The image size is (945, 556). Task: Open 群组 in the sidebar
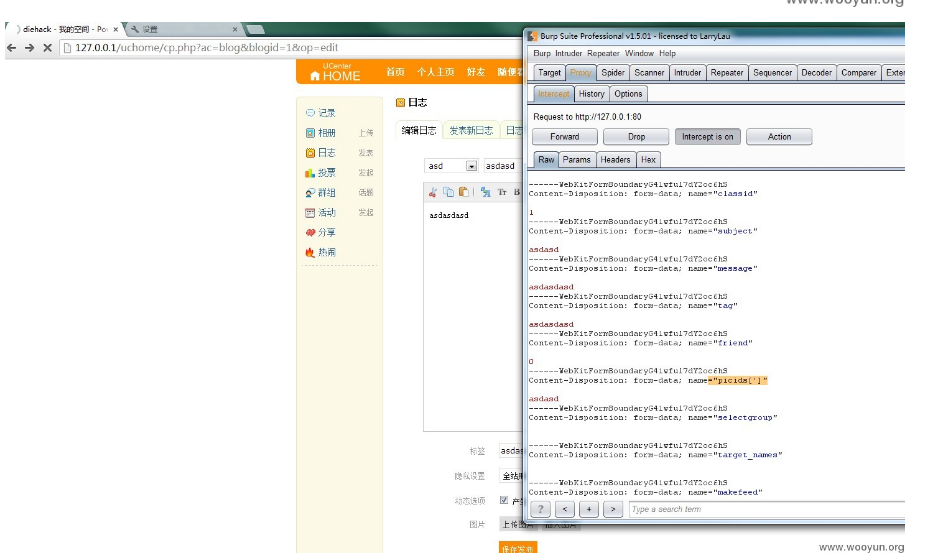point(327,193)
